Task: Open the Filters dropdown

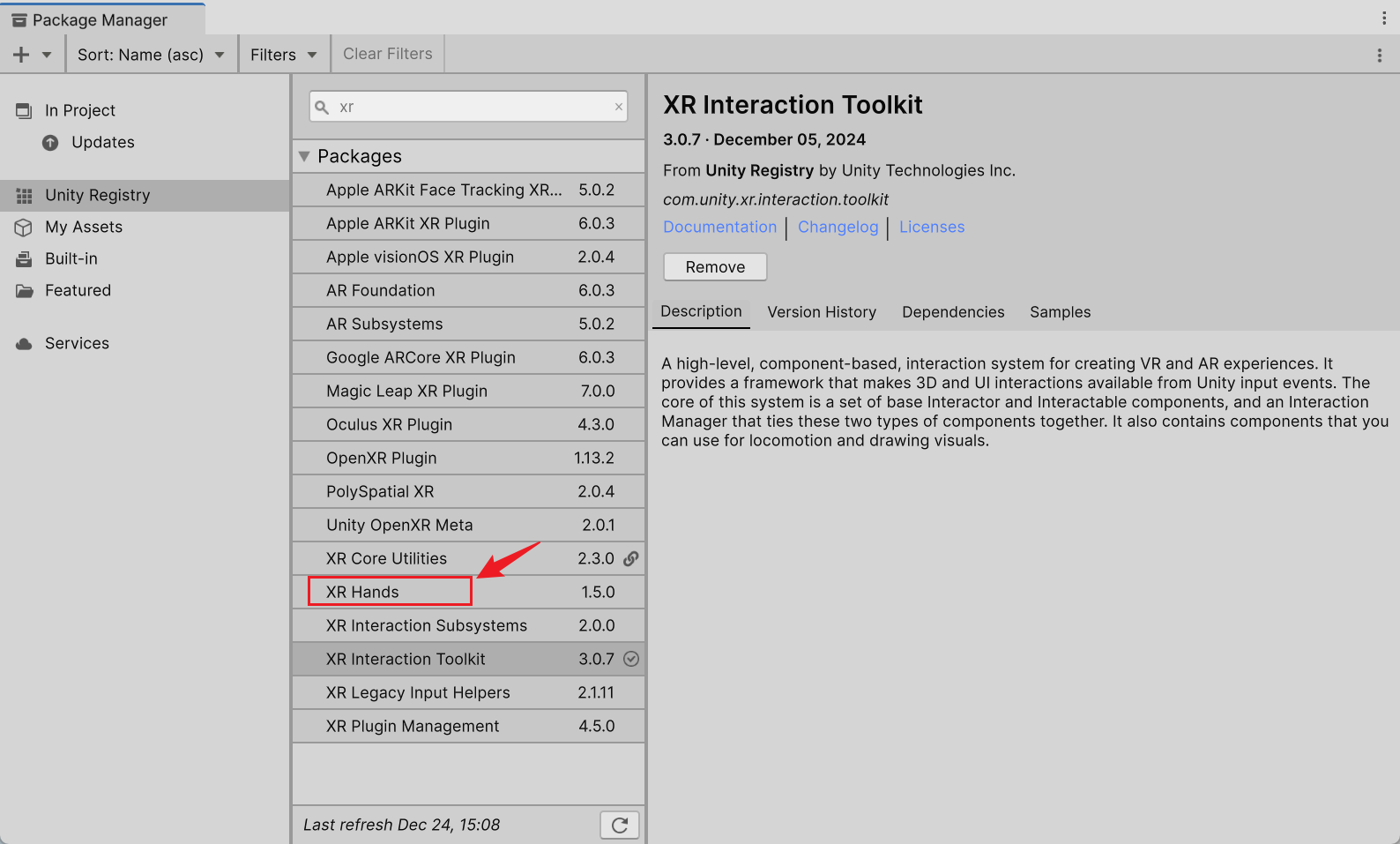Action: pyautogui.click(x=284, y=55)
